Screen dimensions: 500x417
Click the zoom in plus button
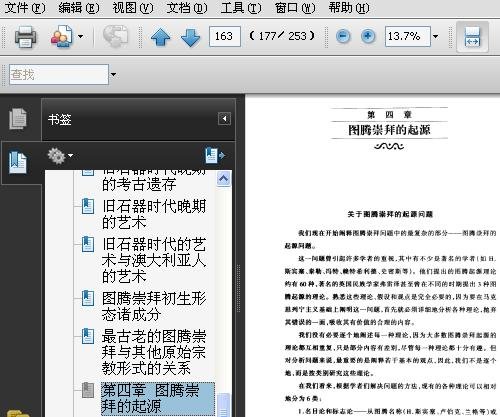click(x=368, y=36)
